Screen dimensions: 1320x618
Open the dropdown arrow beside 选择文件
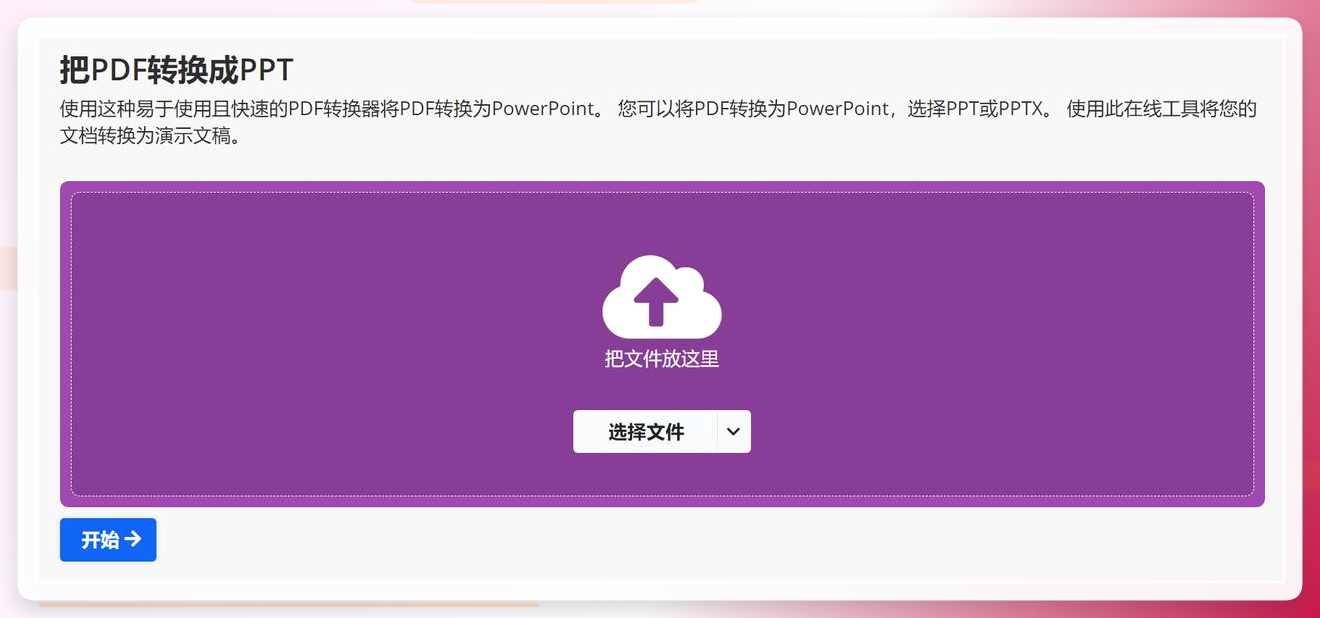(734, 431)
